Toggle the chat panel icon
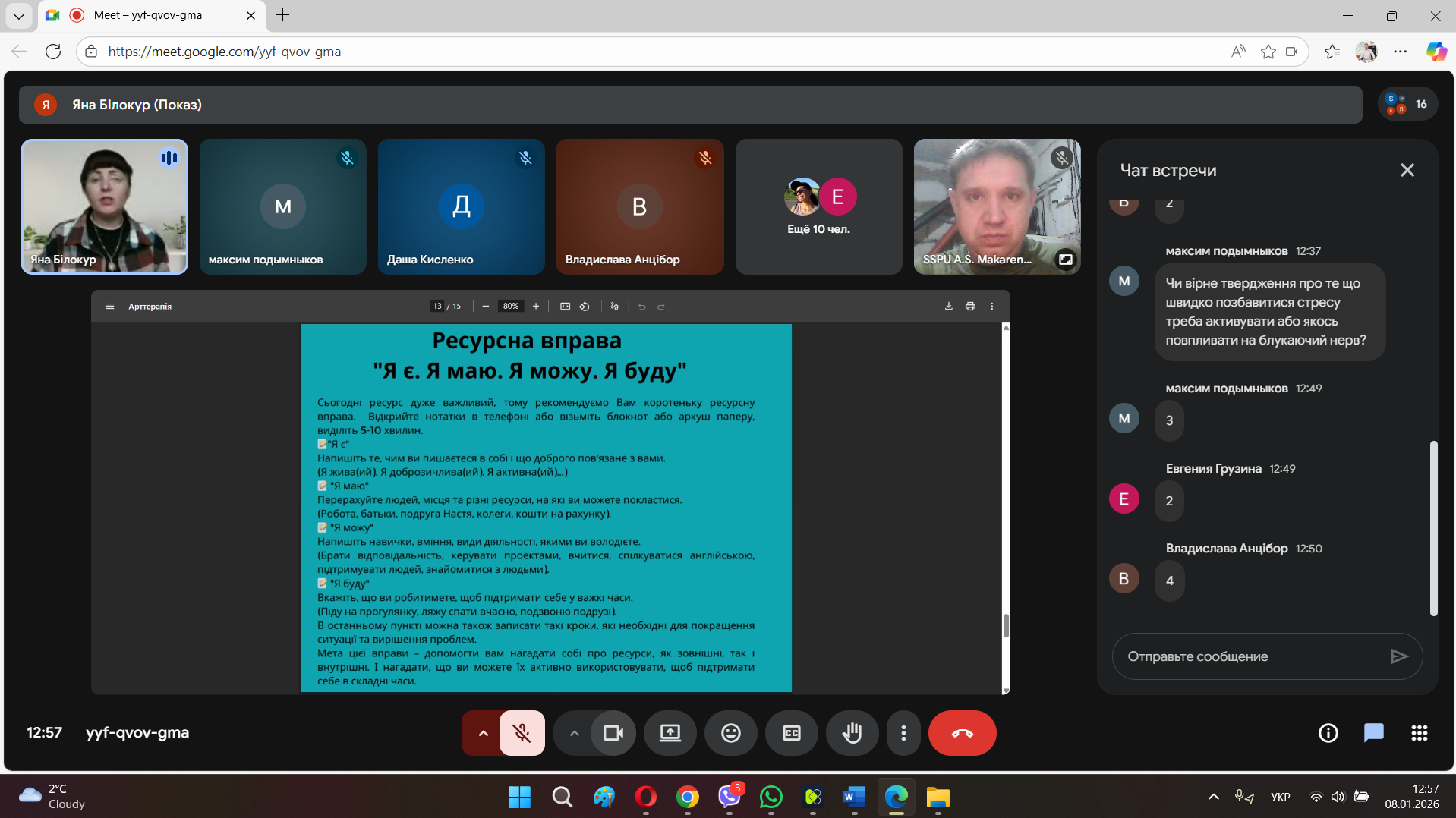1456x818 pixels. pos(1373,733)
